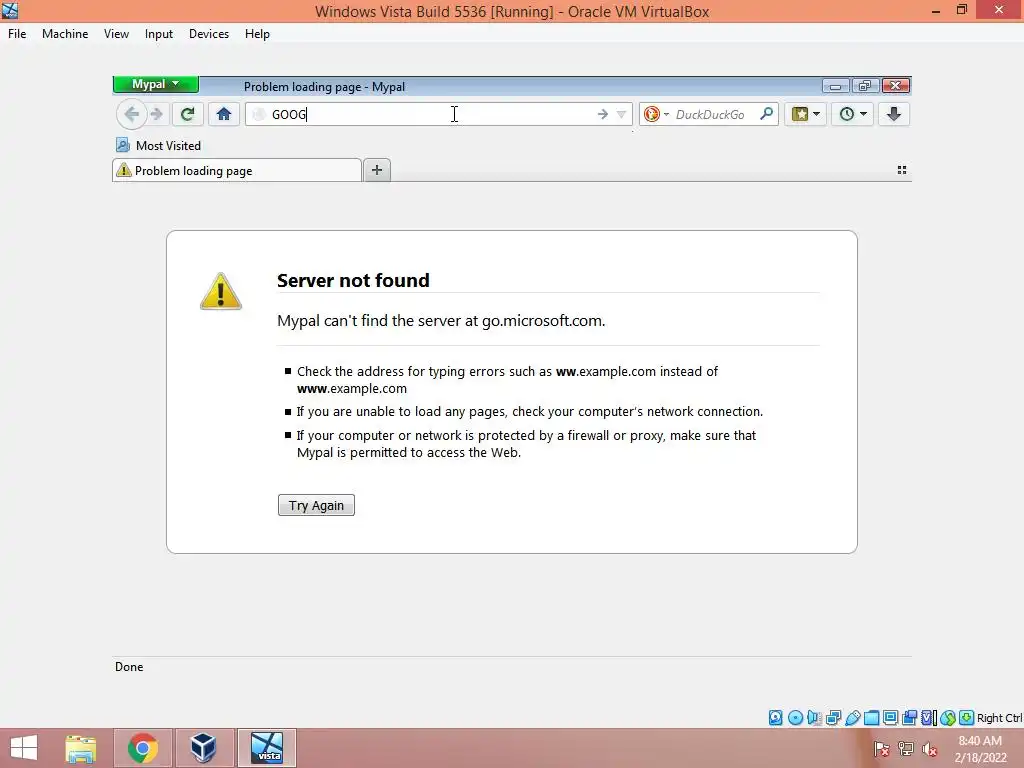1024x768 pixels.
Task: Click the tab groups grid icon
Action: pos(902,170)
